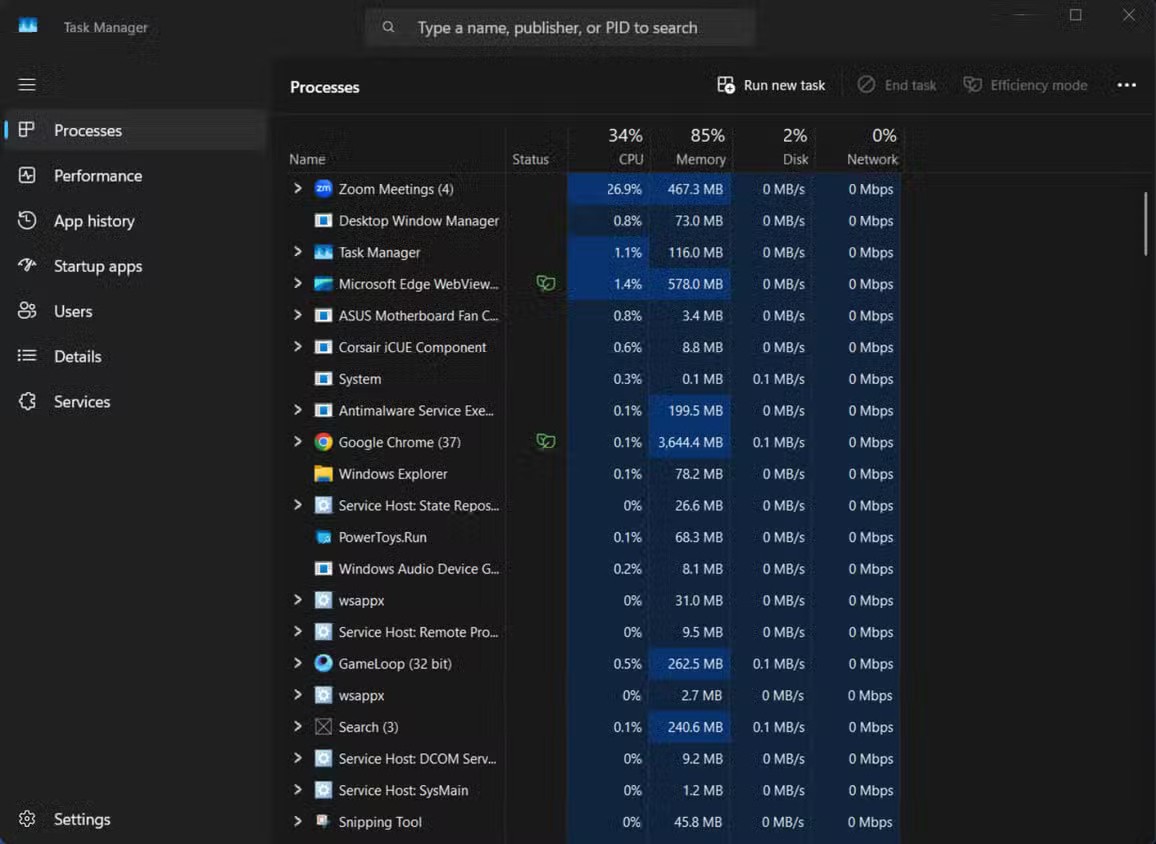Click the Google Chrome process icon
Image resolution: width=1156 pixels, height=844 pixels.
[323, 442]
